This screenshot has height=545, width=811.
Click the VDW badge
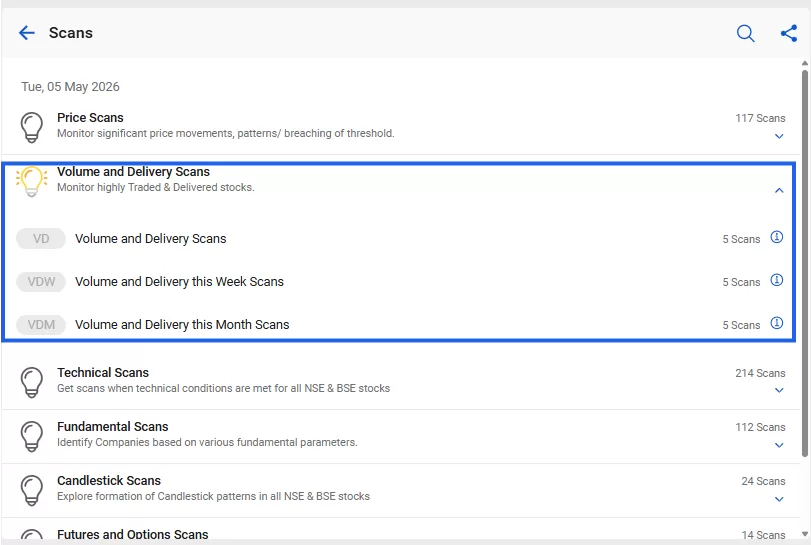tap(41, 282)
